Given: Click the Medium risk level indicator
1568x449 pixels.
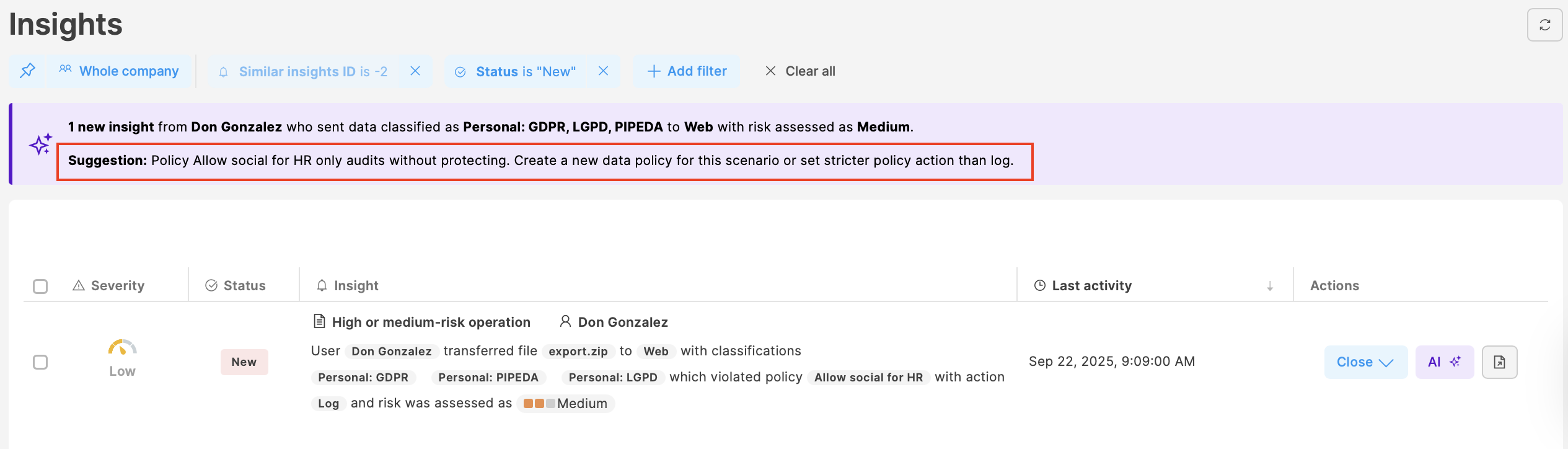Looking at the screenshot, I should 565,404.
